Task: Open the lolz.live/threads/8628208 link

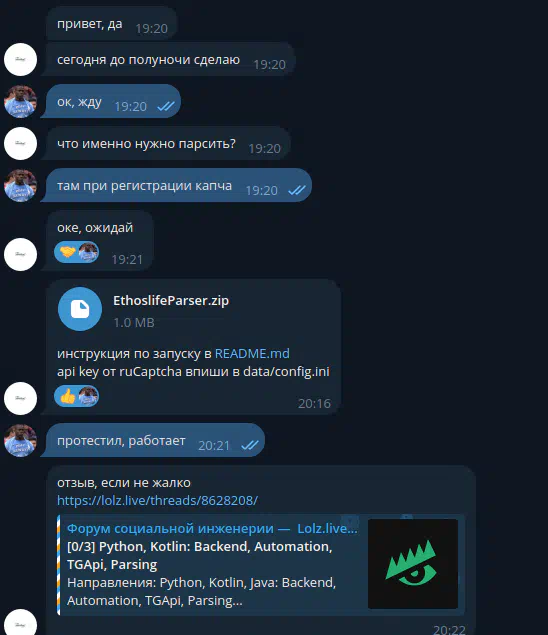Action: click(157, 501)
